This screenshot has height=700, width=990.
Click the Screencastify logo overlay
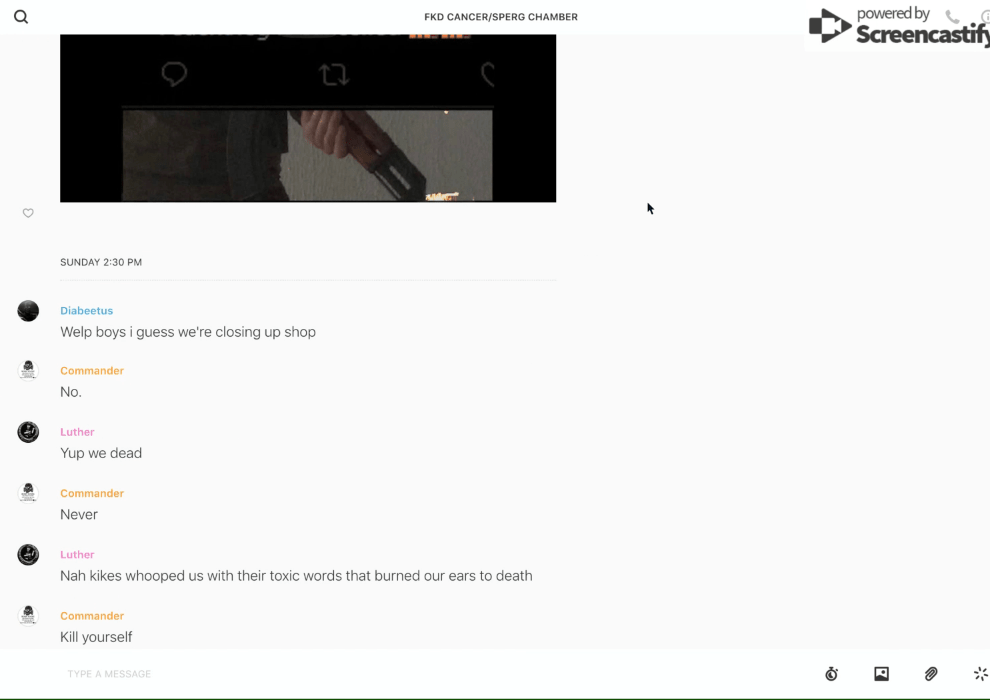click(x=896, y=27)
